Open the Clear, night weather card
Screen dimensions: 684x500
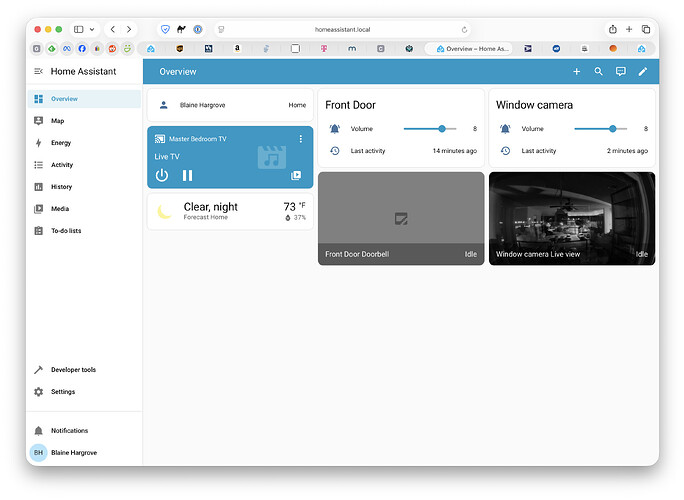click(230, 211)
